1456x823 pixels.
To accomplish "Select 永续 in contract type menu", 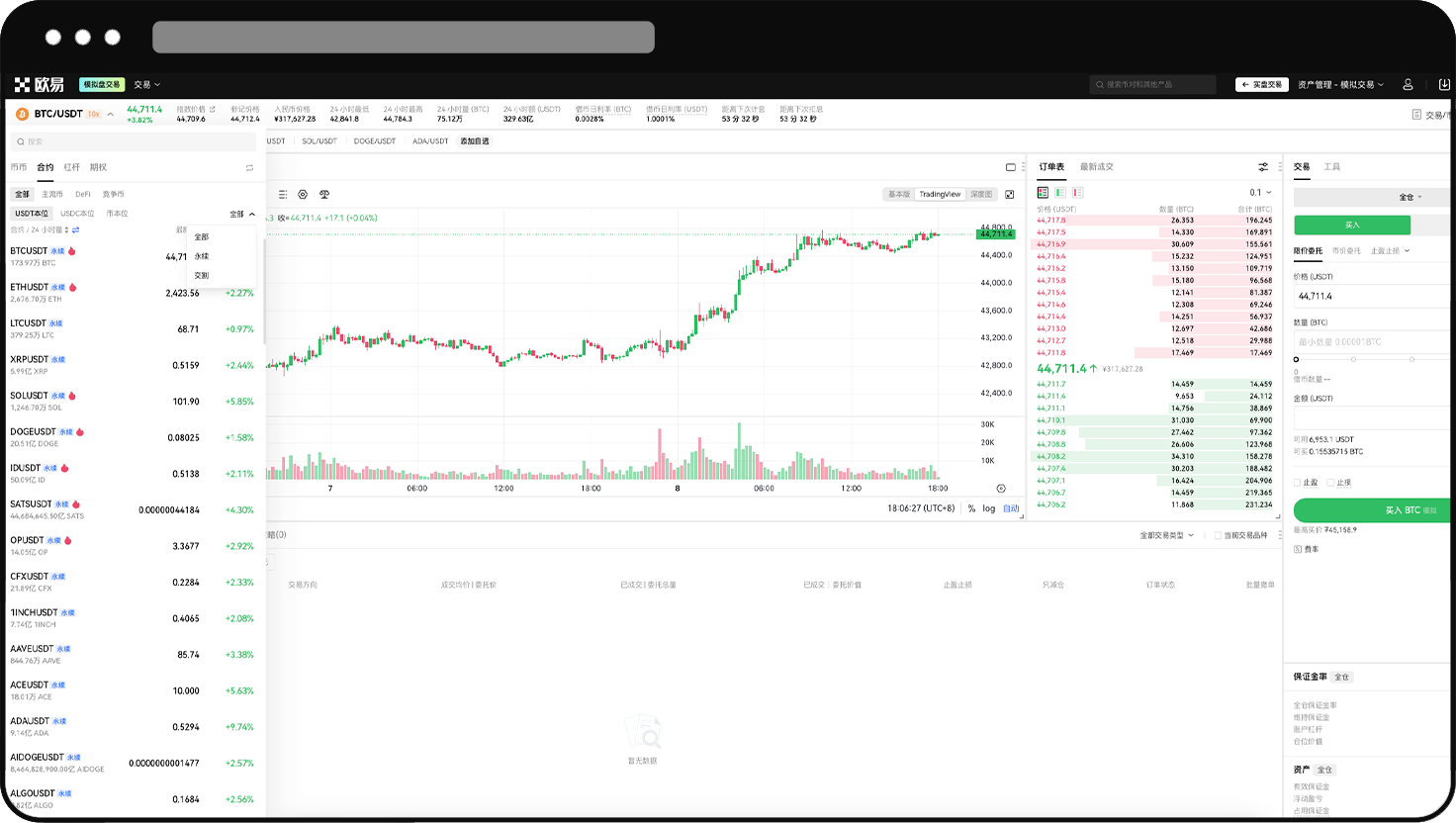I will 202,256.
